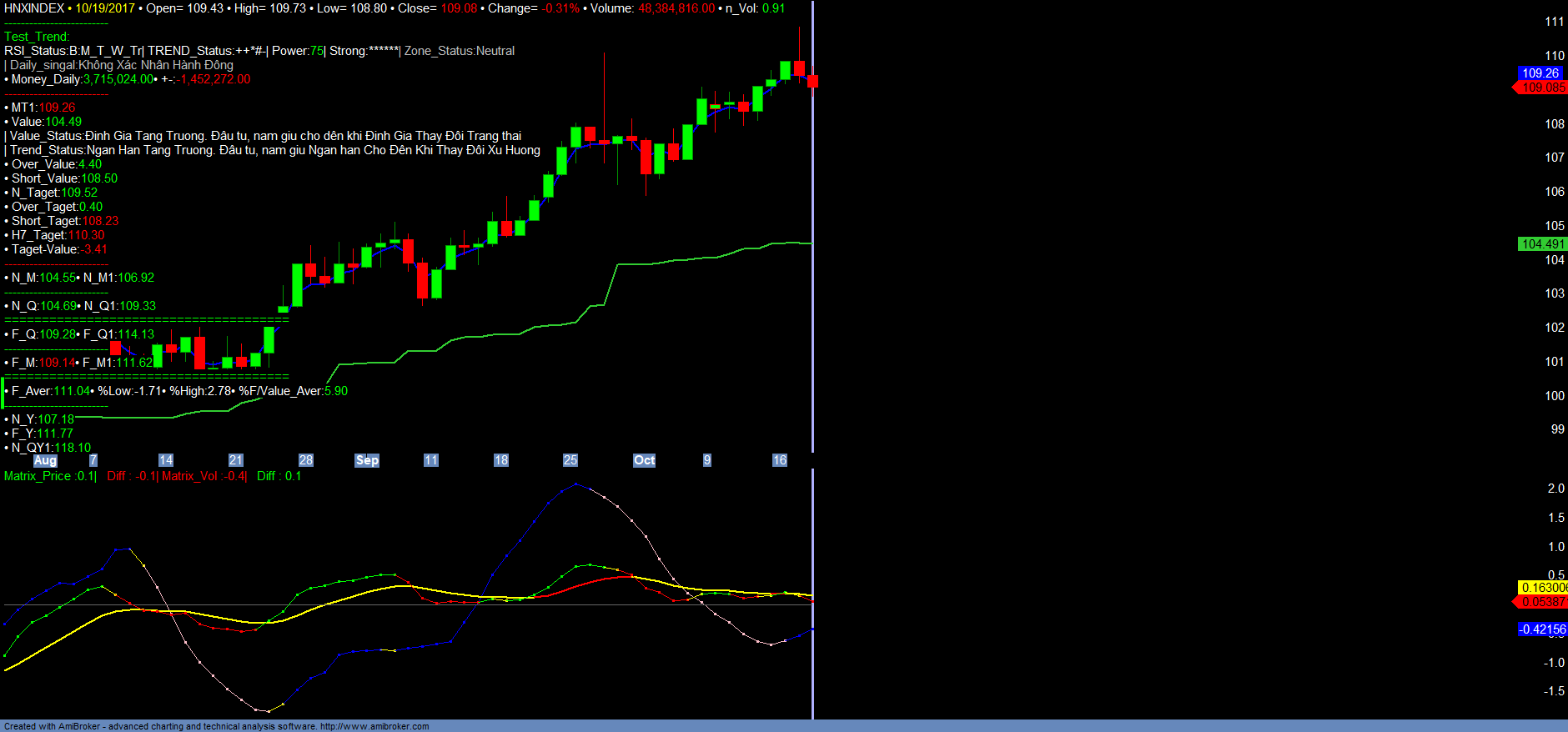
Task: Click date marker 25 on the axis
Action: click(570, 460)
